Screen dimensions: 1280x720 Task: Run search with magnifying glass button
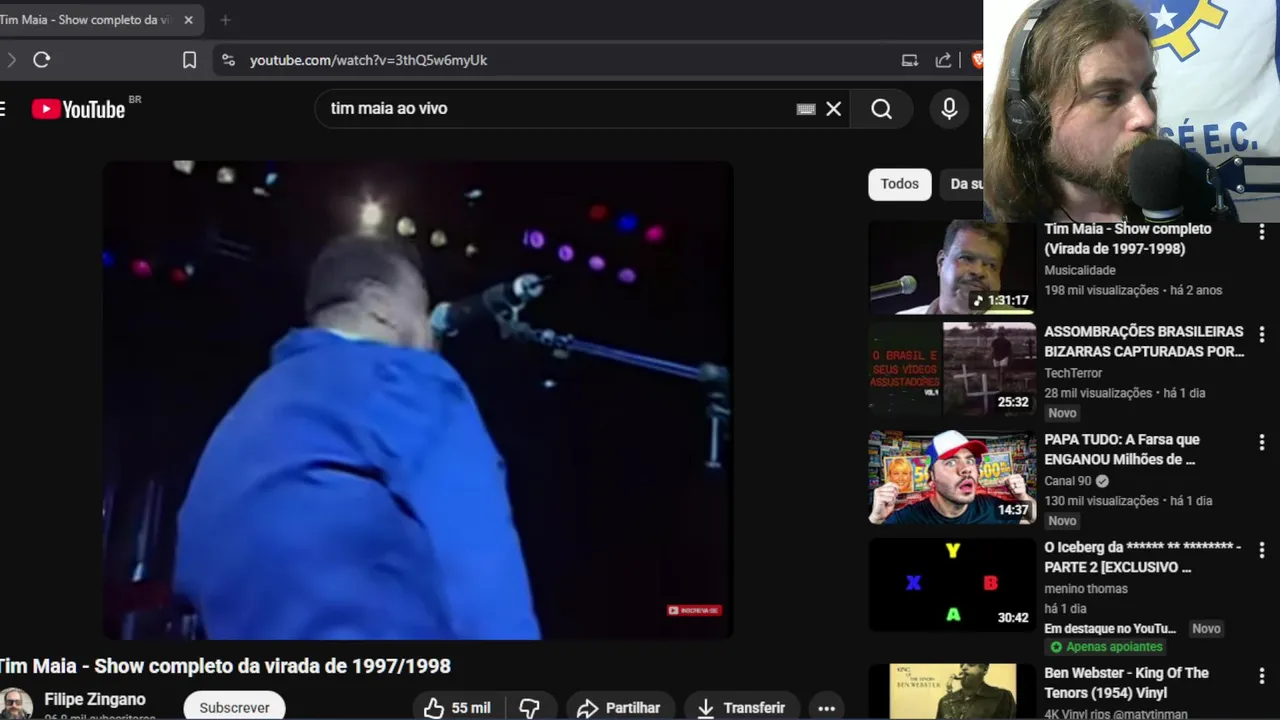point(881,109)
